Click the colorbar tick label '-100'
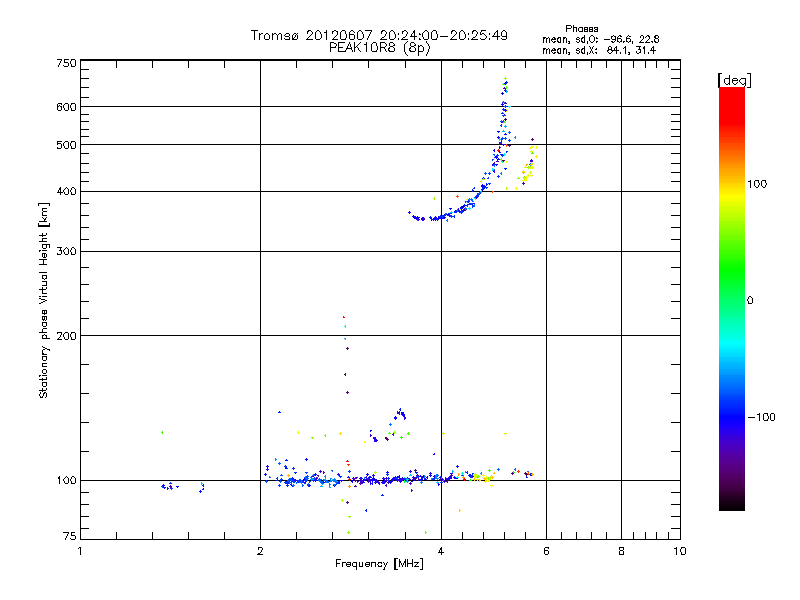Screen dimensions: 800x600 761,417
